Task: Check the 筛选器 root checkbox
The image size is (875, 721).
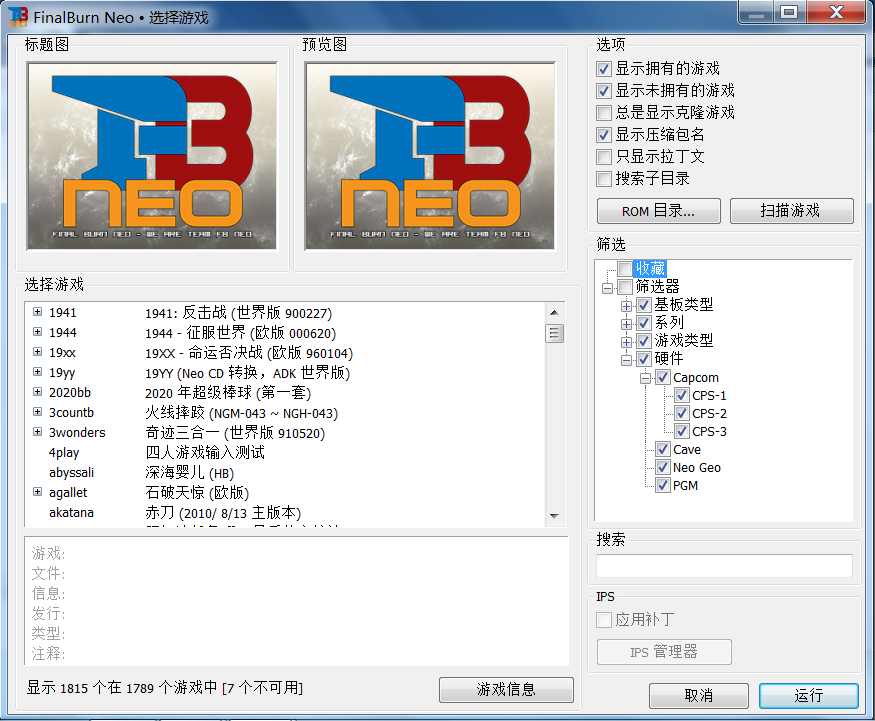Action: tap(625, 287)
